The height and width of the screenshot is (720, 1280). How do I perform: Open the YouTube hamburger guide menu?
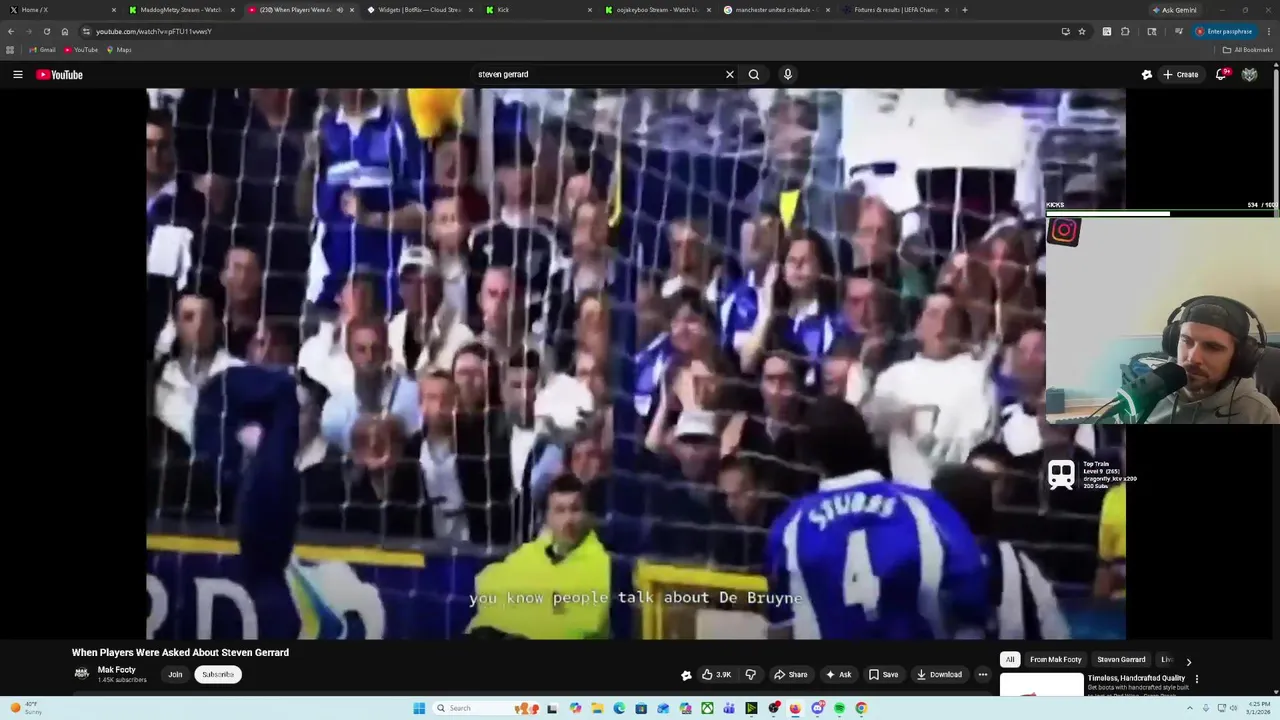[18, 74]
